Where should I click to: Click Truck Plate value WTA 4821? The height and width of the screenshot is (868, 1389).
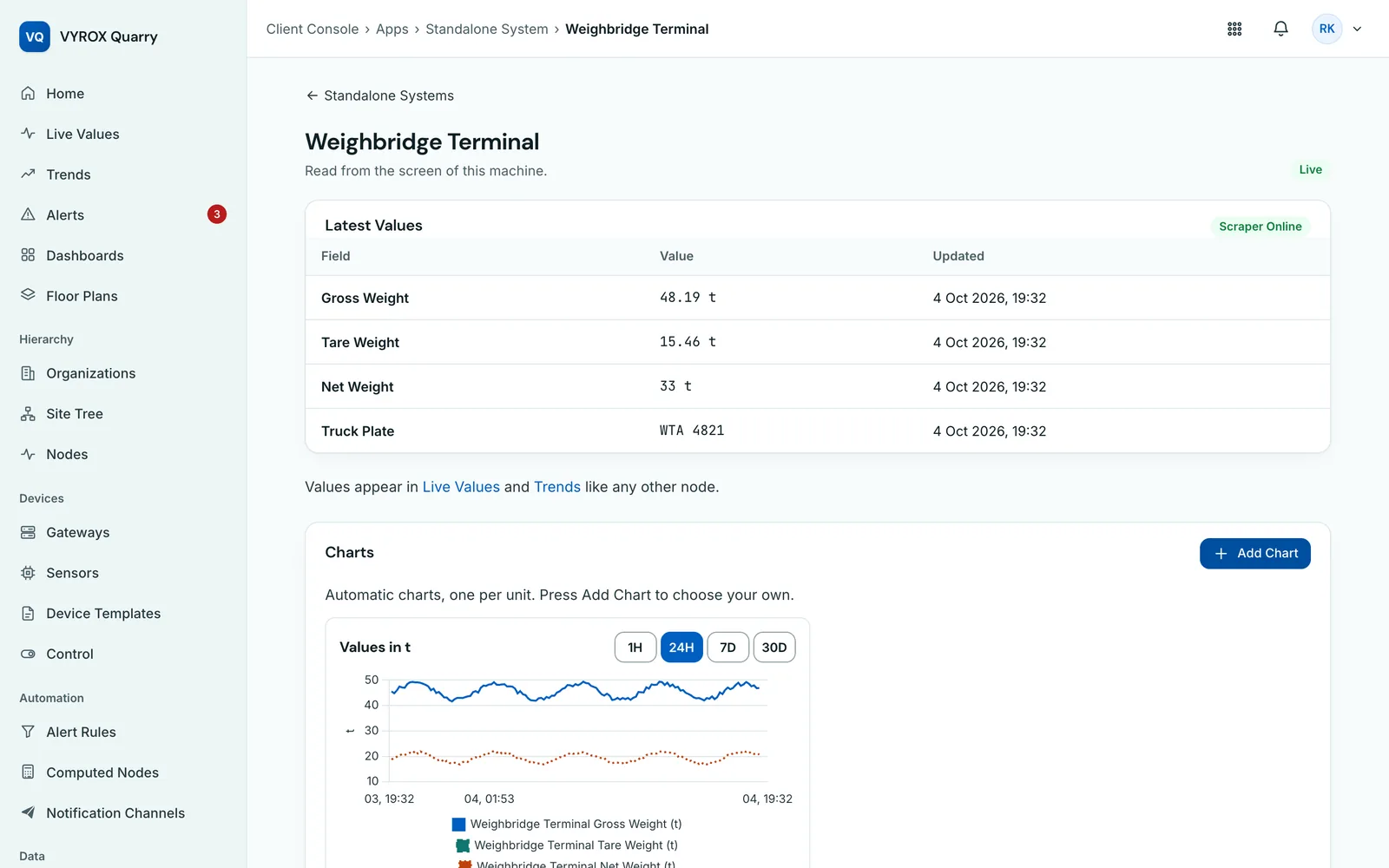692,431
